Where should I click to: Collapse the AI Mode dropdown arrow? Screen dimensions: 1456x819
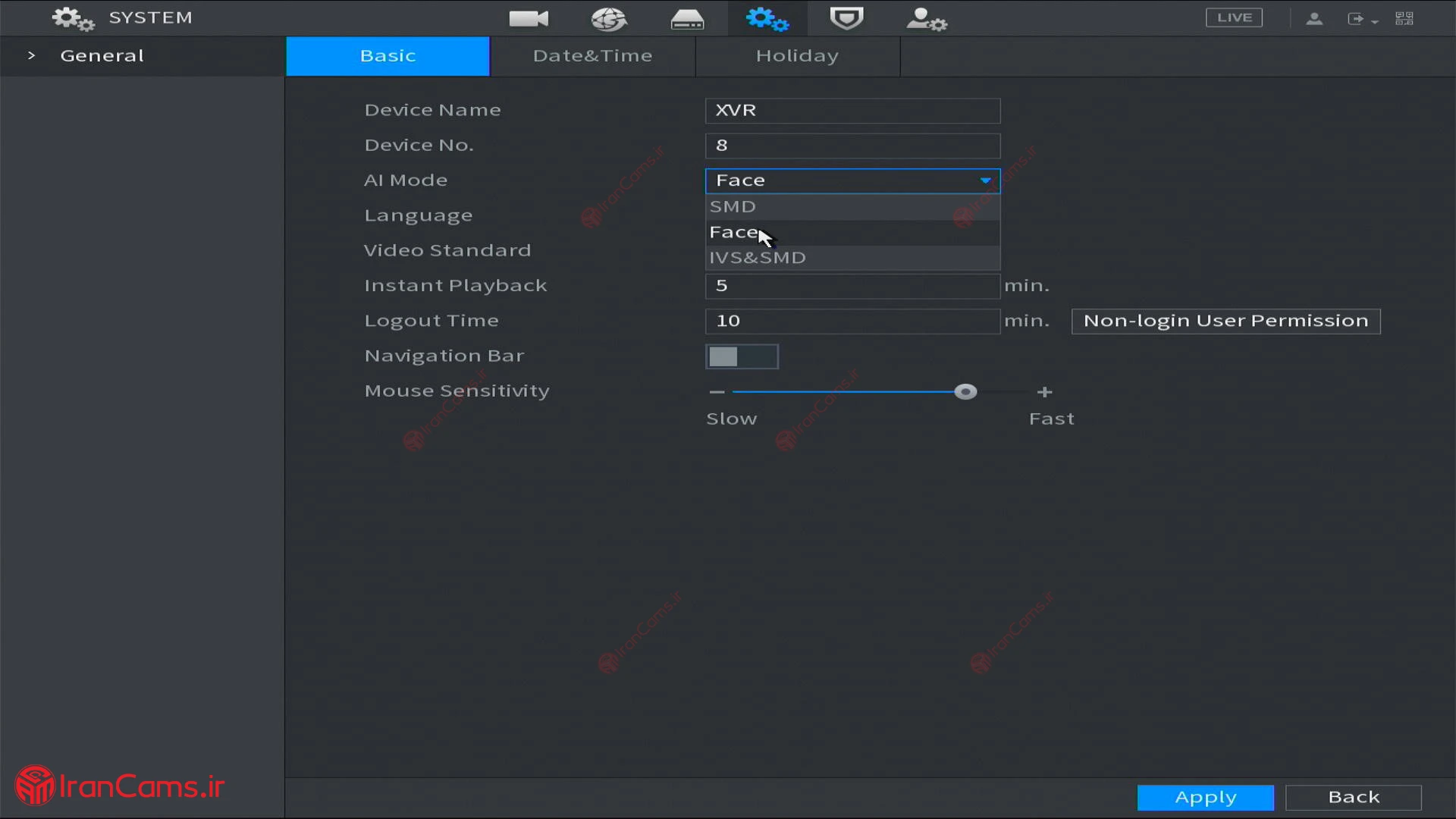985,180
